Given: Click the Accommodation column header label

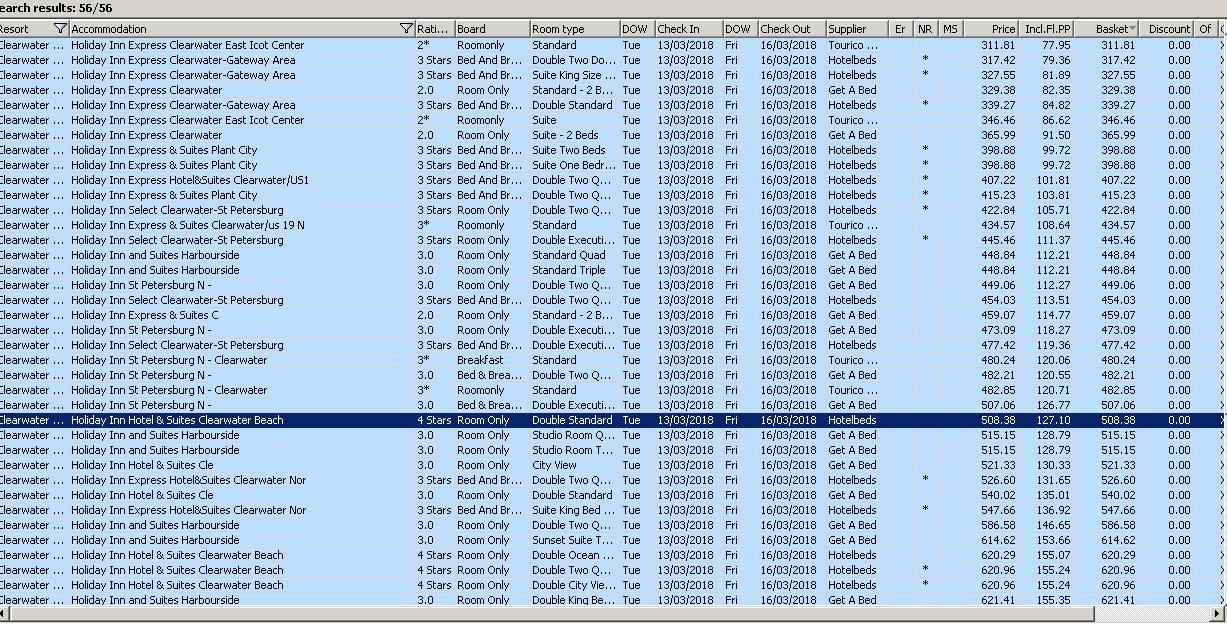Looking at the screenshot, I should pos(109,29).
